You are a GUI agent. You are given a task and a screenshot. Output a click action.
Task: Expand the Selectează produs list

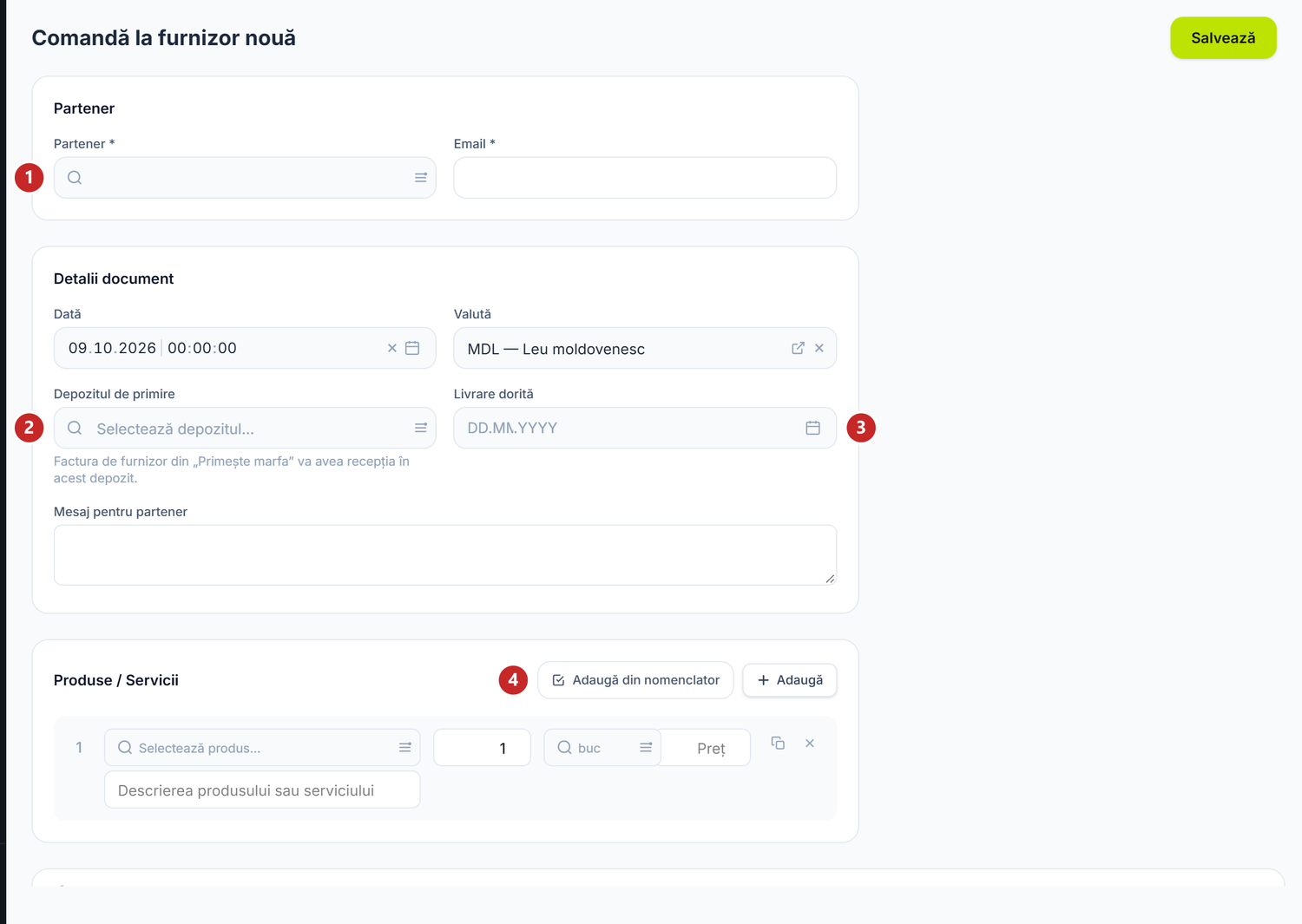[405, 748]
